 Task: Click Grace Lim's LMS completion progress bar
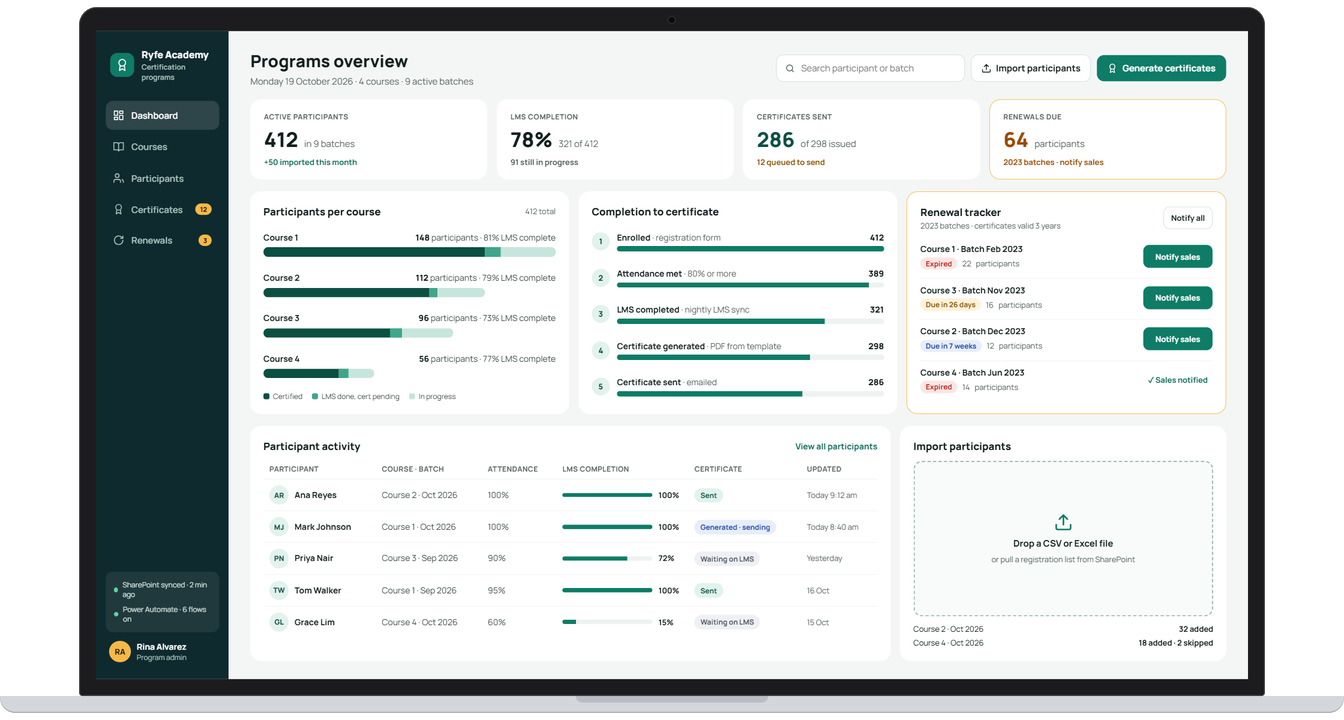pos(607,622)
